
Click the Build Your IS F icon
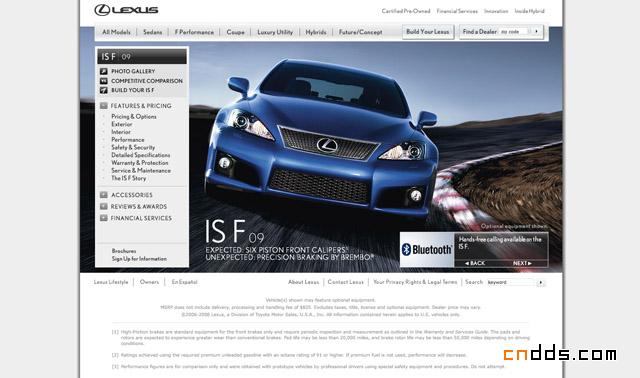pyautogui.click(x=104, y=90)
